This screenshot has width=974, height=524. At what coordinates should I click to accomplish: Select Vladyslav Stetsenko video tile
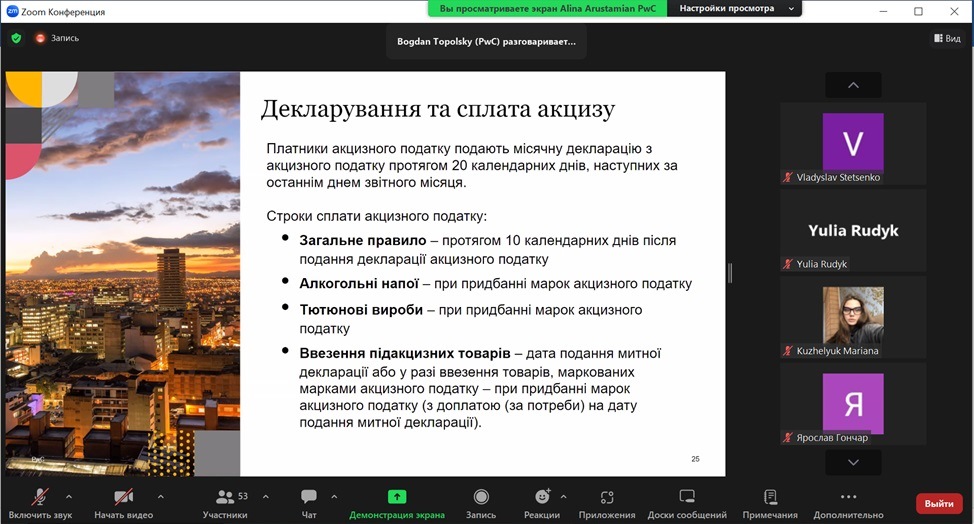click(x=853, y=143)
